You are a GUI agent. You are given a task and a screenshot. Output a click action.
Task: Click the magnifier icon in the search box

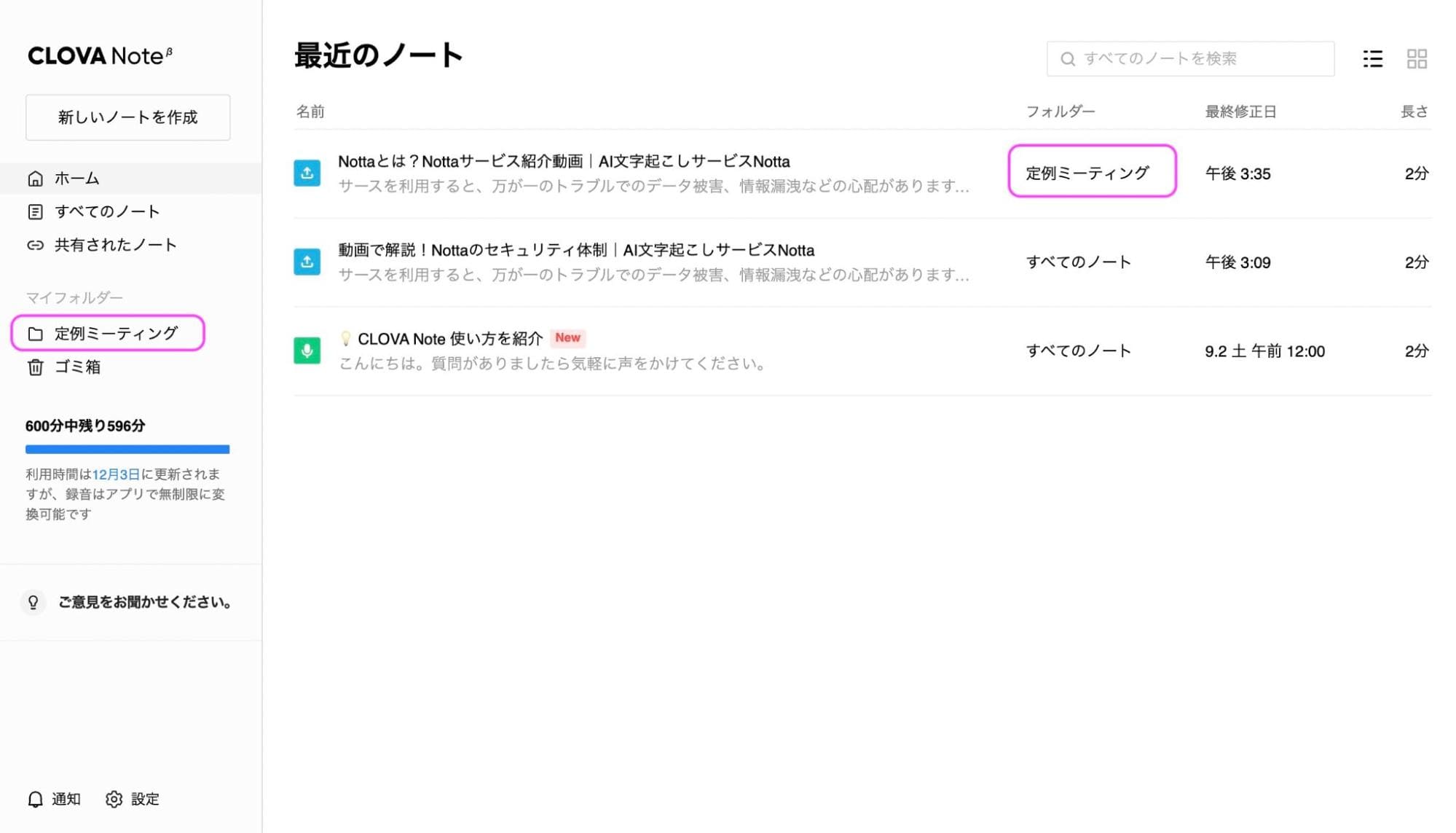(x=1068, y=59)
